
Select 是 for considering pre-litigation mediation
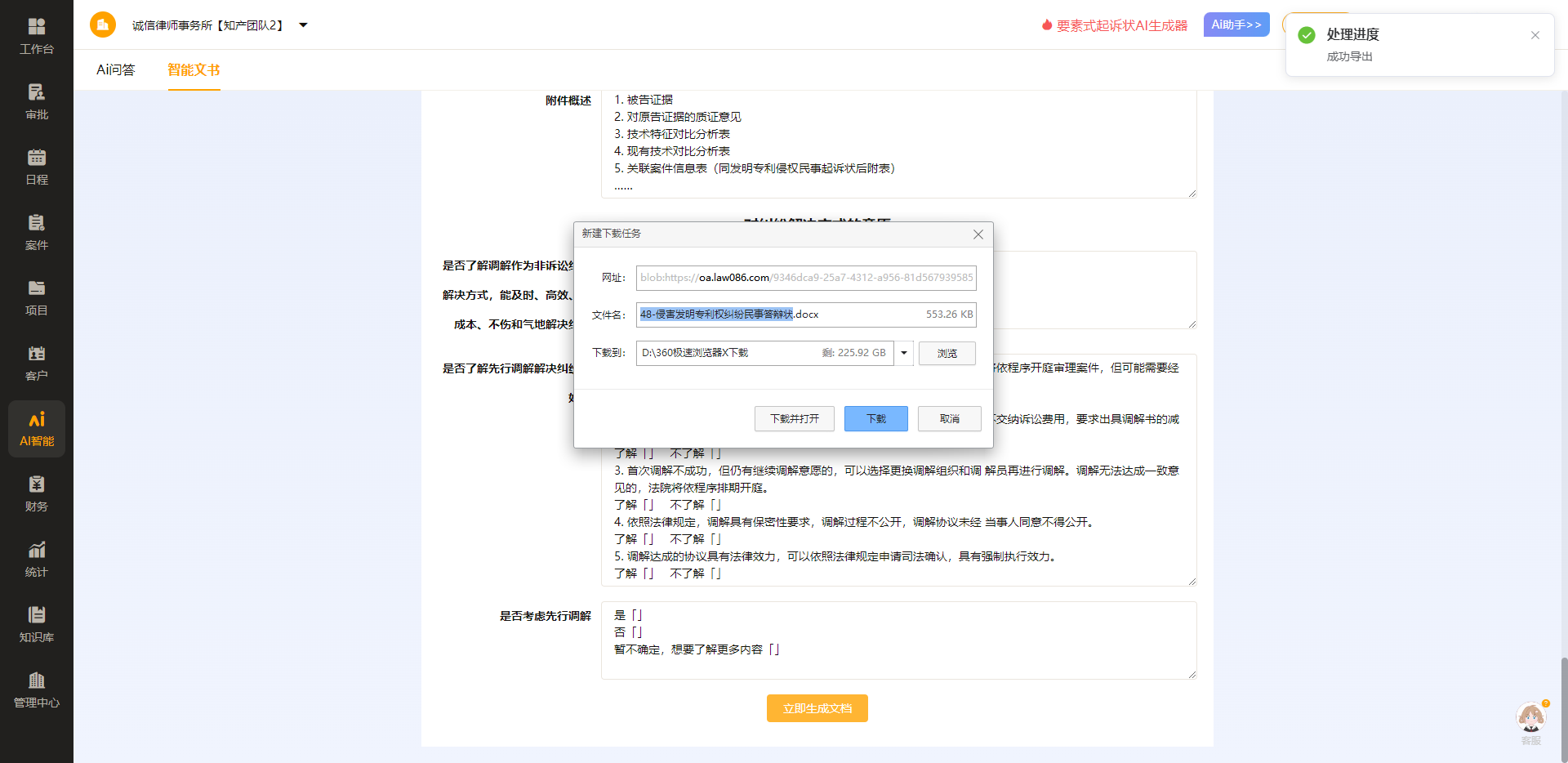629,614
